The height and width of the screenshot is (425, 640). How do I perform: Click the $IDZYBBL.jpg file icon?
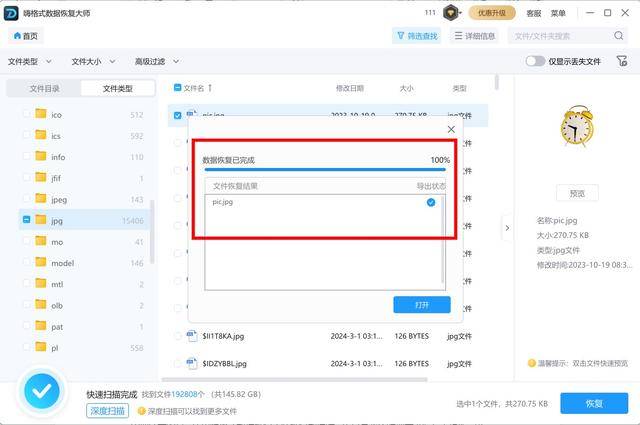click(191, 363)
